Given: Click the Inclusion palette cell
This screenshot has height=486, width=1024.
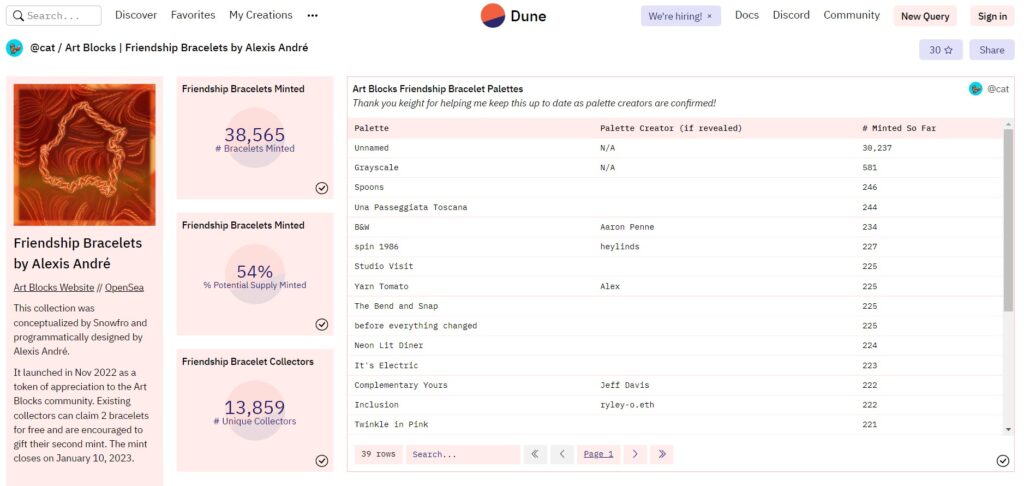Looking at the screenshot, I should pos(376,404).
